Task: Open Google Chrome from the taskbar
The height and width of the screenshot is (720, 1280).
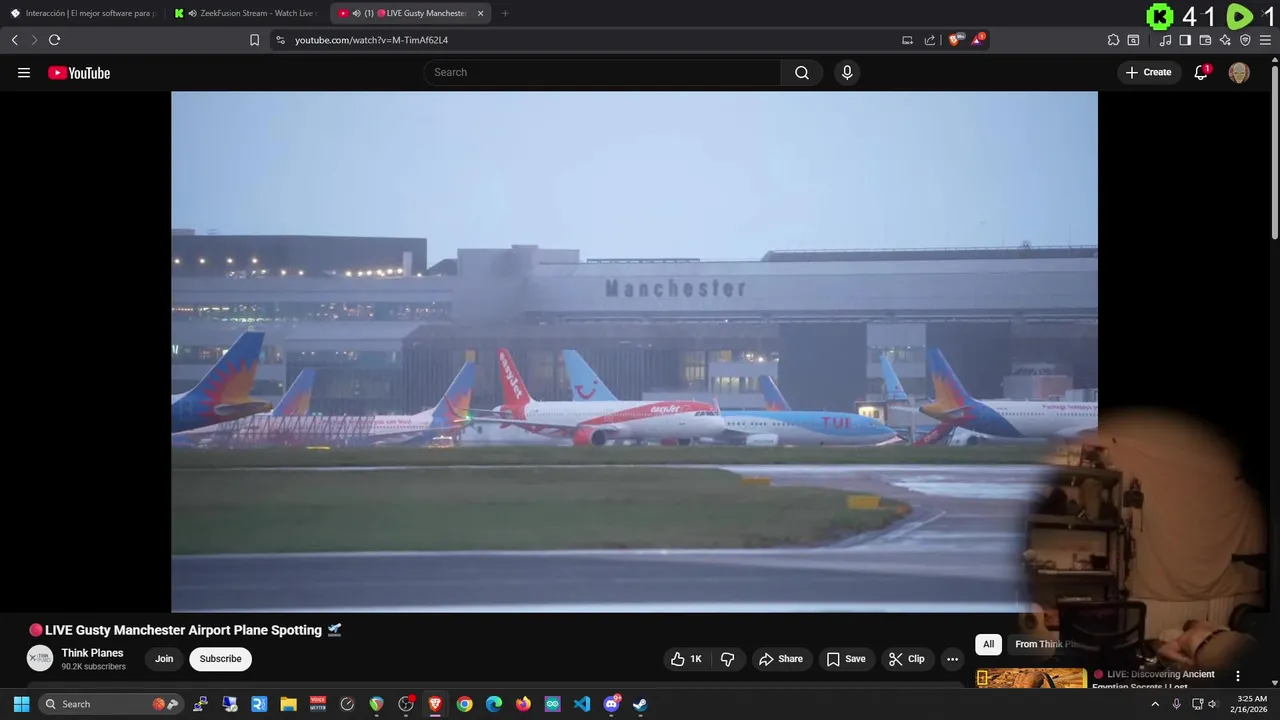Action: [464, 704]
